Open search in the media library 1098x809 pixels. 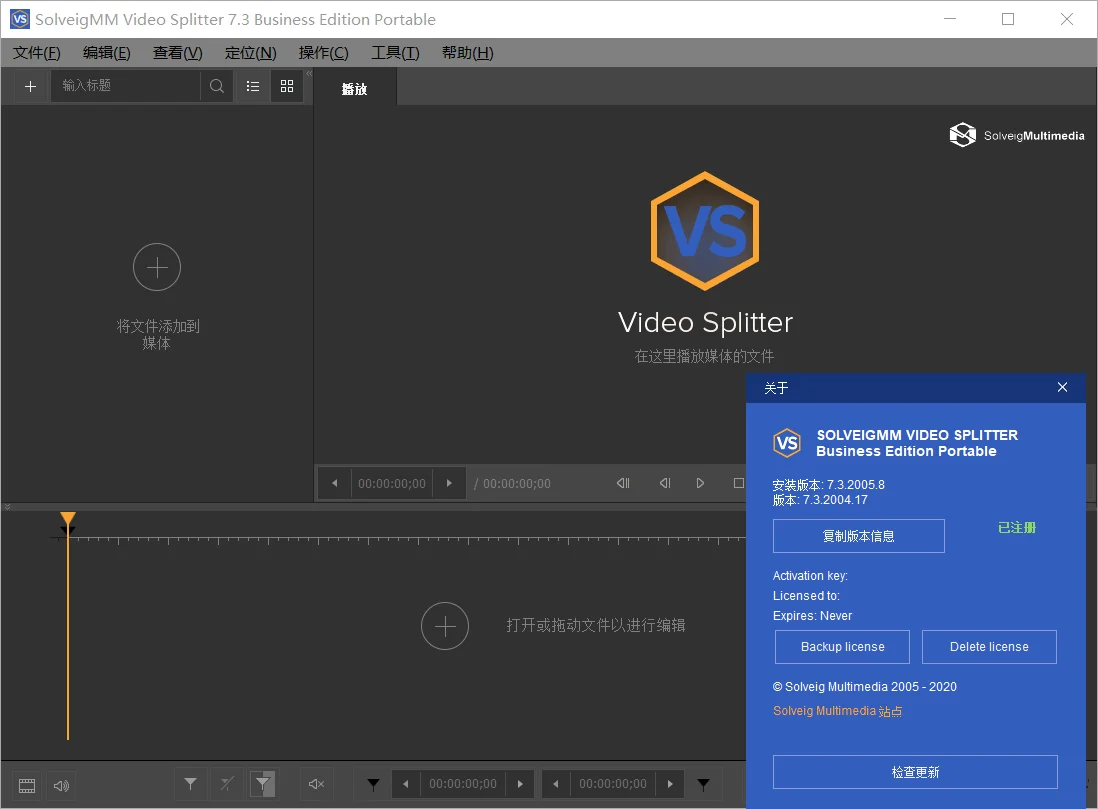[216, 86]
